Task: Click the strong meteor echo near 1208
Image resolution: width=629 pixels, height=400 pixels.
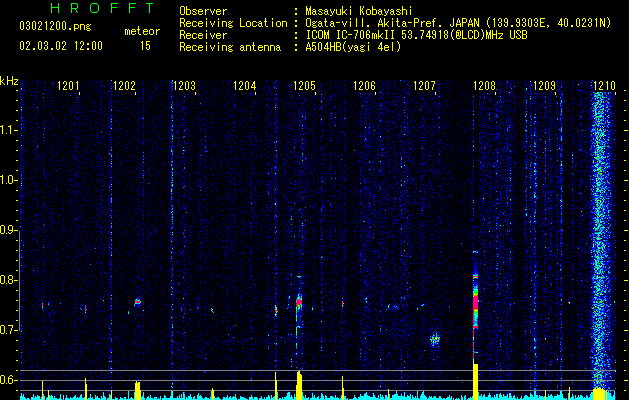Action: point(476,305)
